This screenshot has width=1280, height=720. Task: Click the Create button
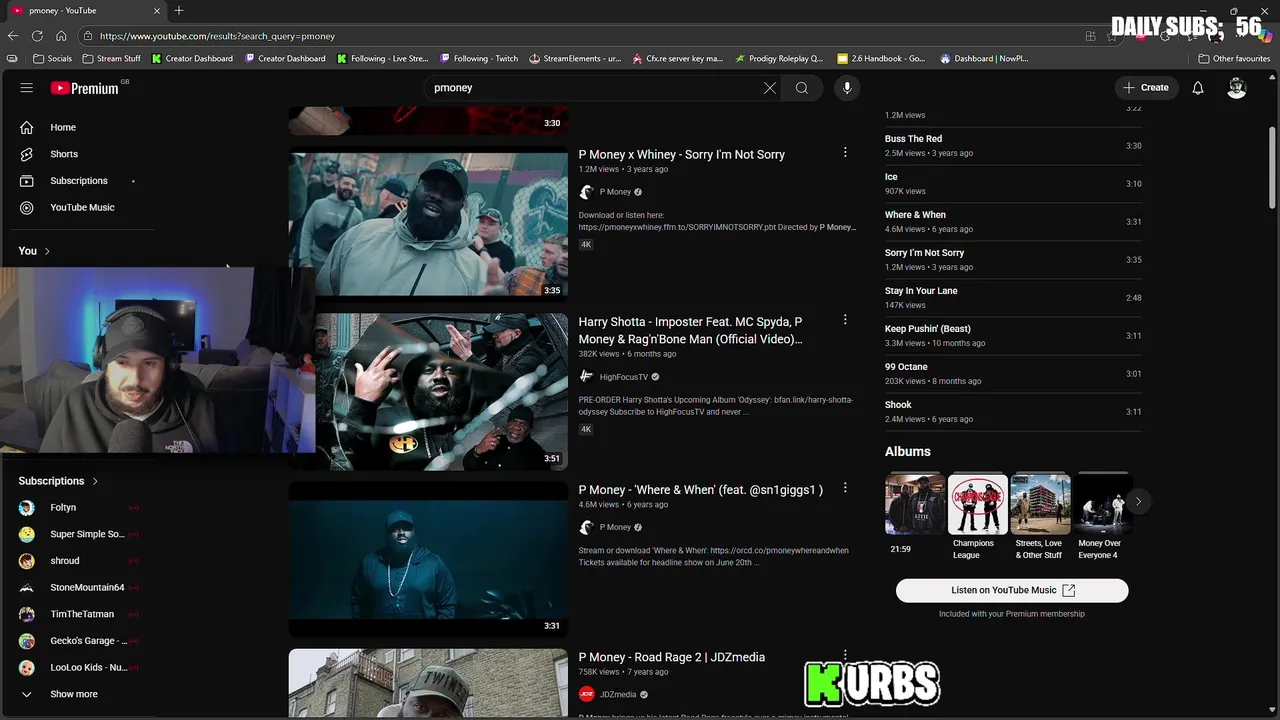point(1146,88)
